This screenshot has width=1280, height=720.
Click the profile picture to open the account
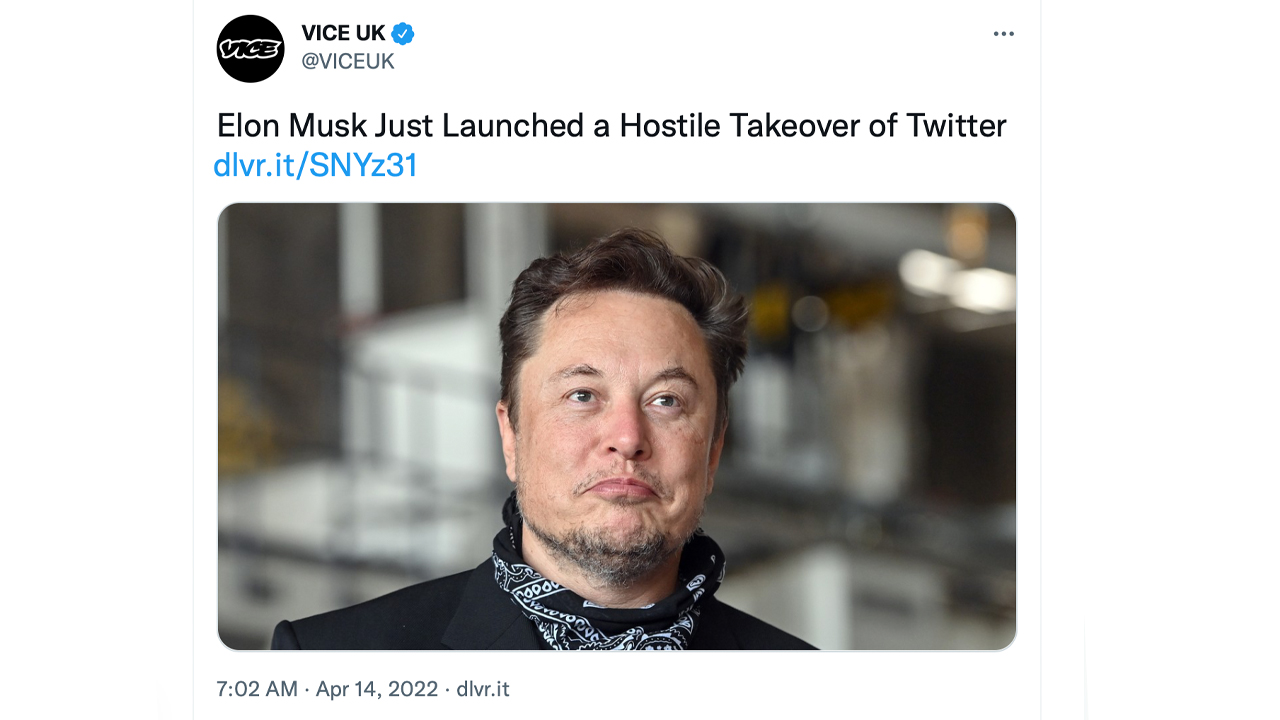[x=250, y=48]
